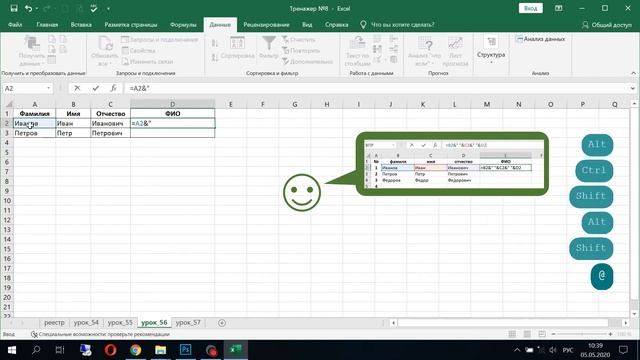Click Дополнительно advanced filter command
The width and height of the screenshot is (640, 360).
pyautogui.click(x=308, y=62)
